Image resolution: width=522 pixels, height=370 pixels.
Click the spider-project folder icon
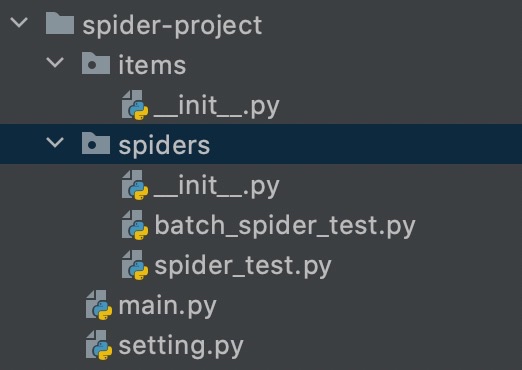pos(60,23)
